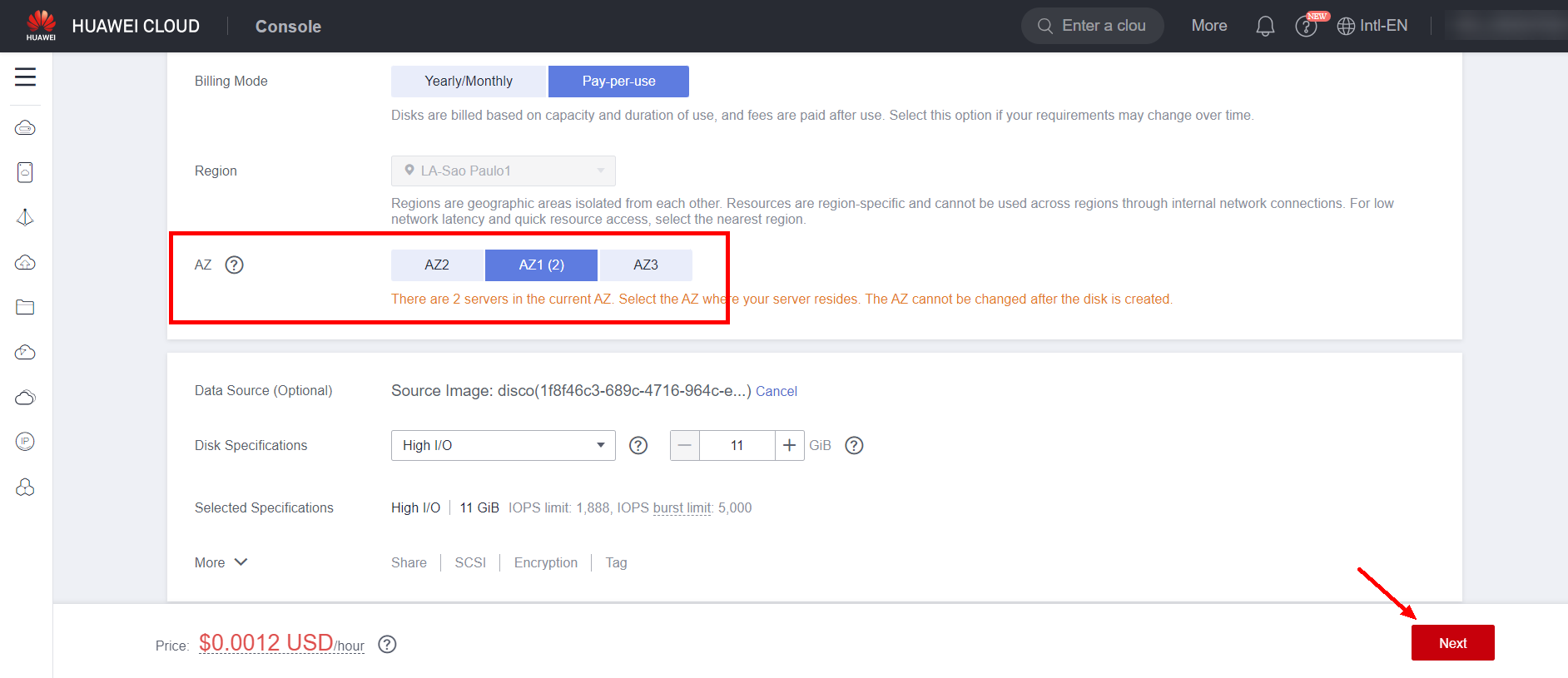Click the AZ help question mark icon

click(235, 265)
